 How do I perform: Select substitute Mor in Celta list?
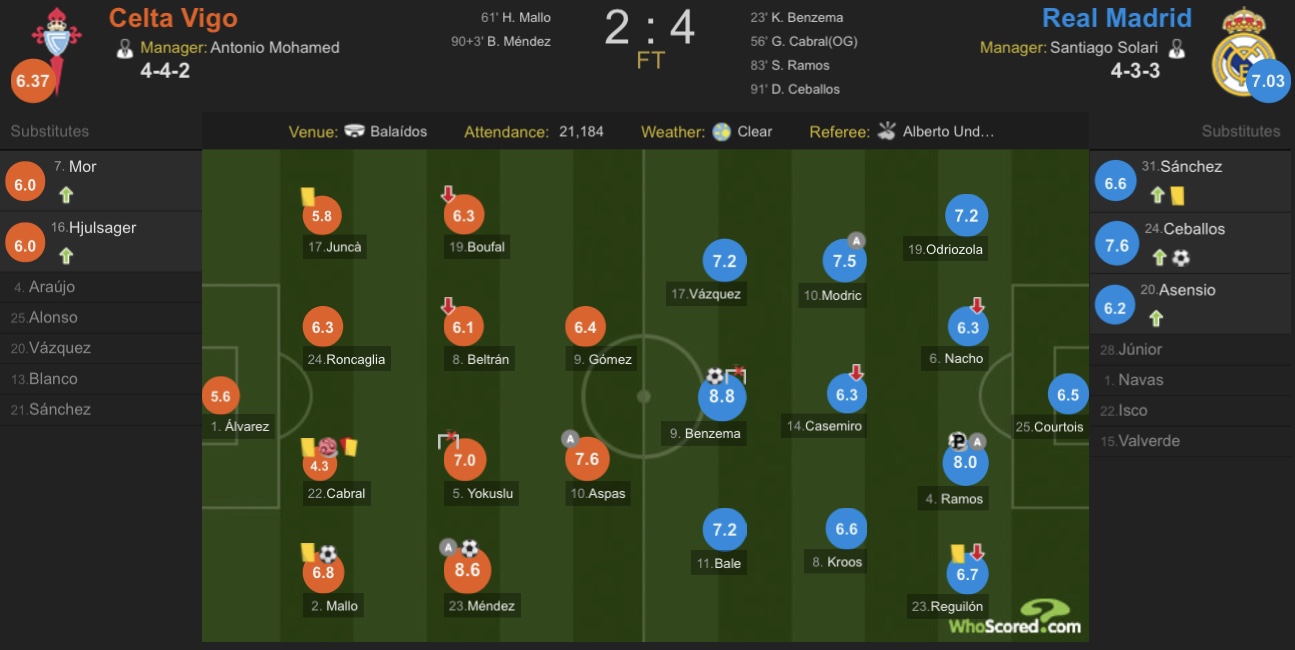click(101, 181)
